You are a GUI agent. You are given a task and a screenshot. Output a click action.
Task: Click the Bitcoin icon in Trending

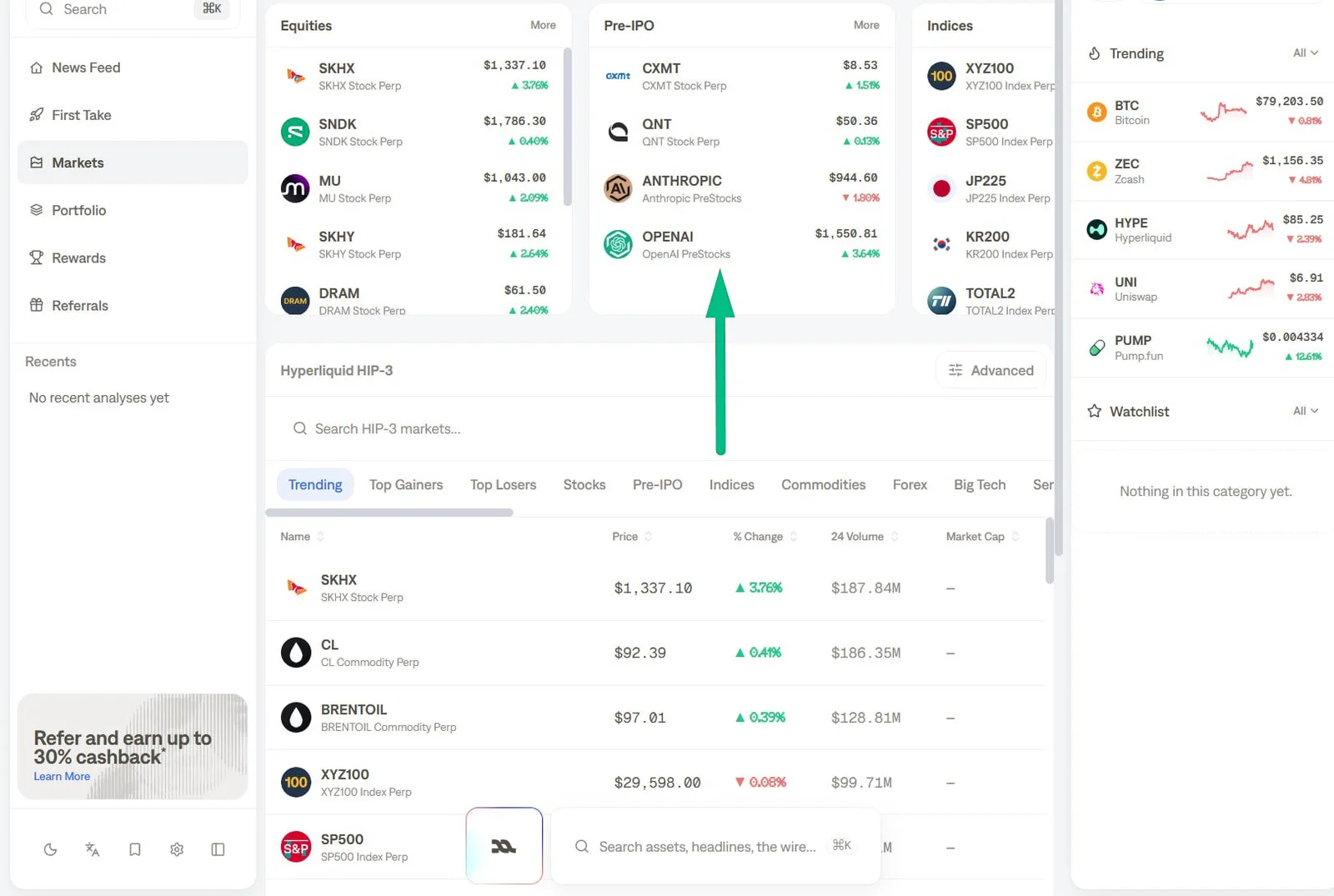point(1097,112)
